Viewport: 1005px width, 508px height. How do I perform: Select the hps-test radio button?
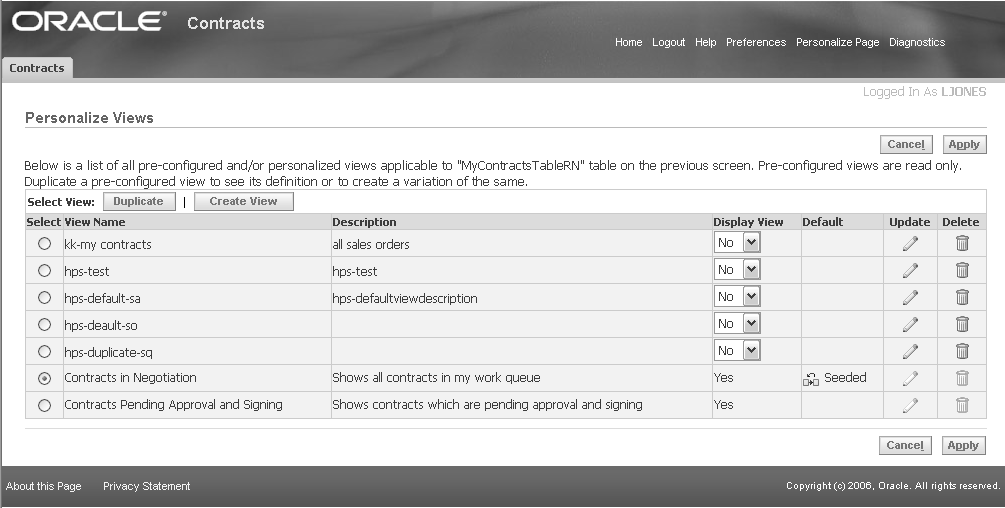pos(44,270)
